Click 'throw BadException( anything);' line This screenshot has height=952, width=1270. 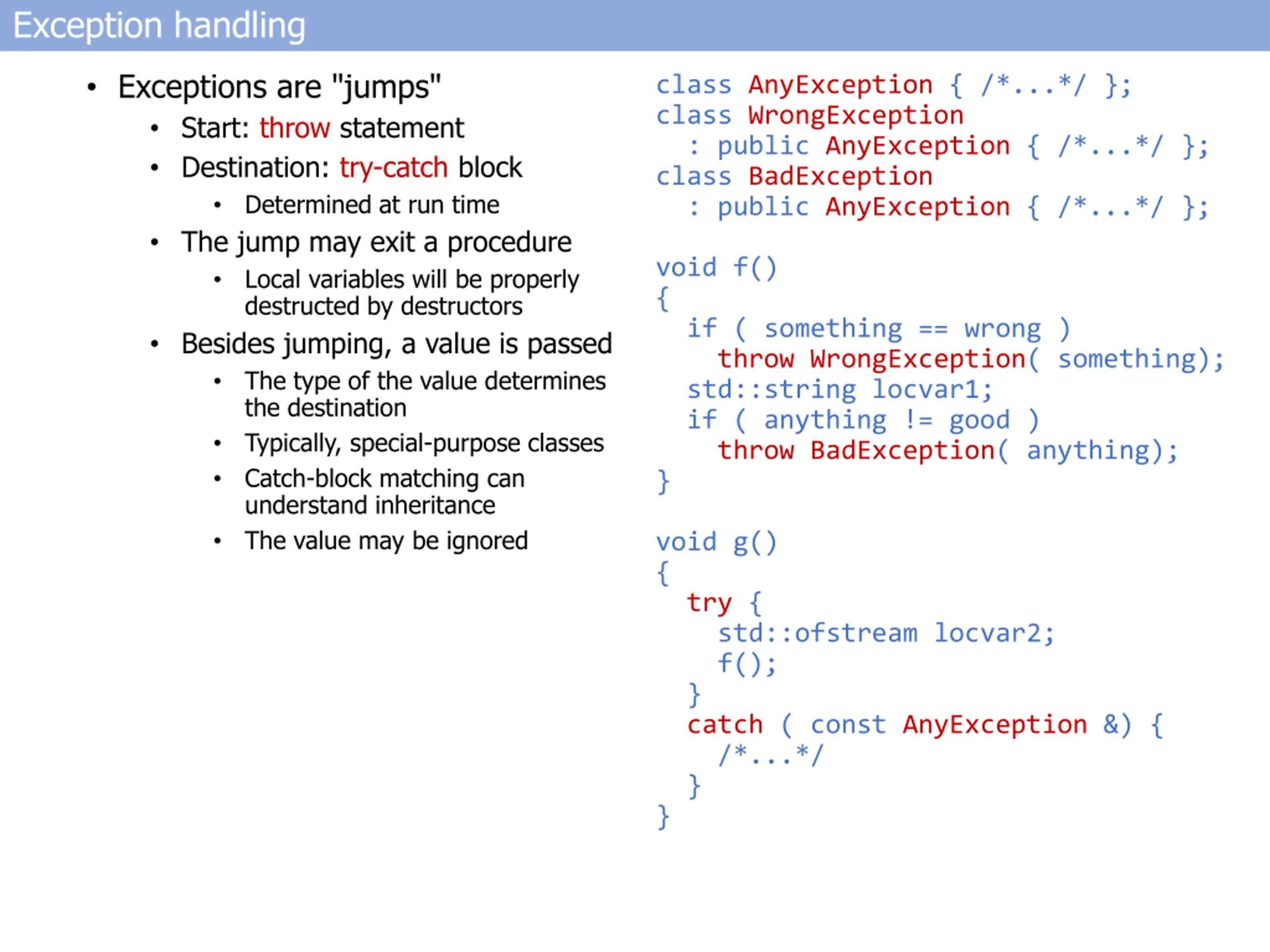(948, 451)
